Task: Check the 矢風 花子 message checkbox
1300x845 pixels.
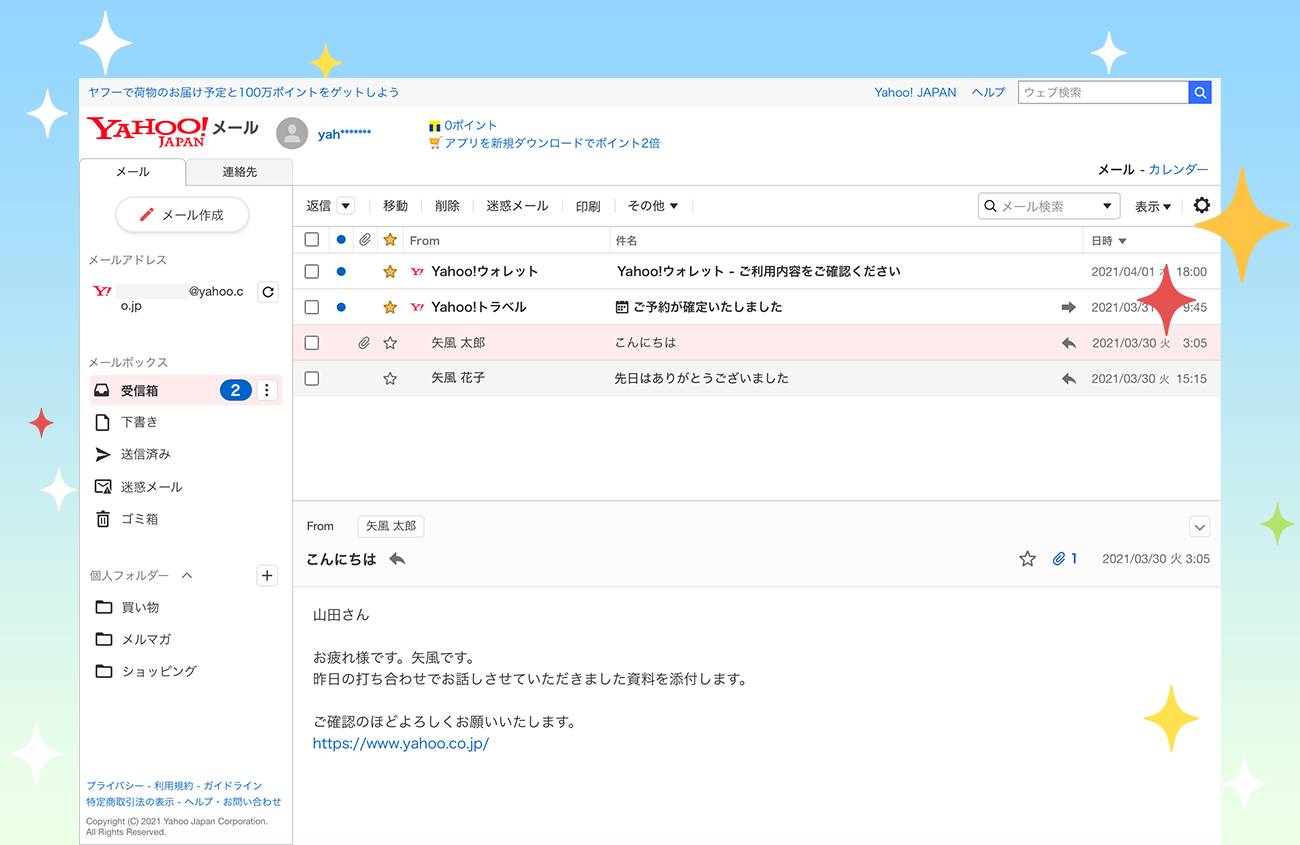Action: point(312,379)
